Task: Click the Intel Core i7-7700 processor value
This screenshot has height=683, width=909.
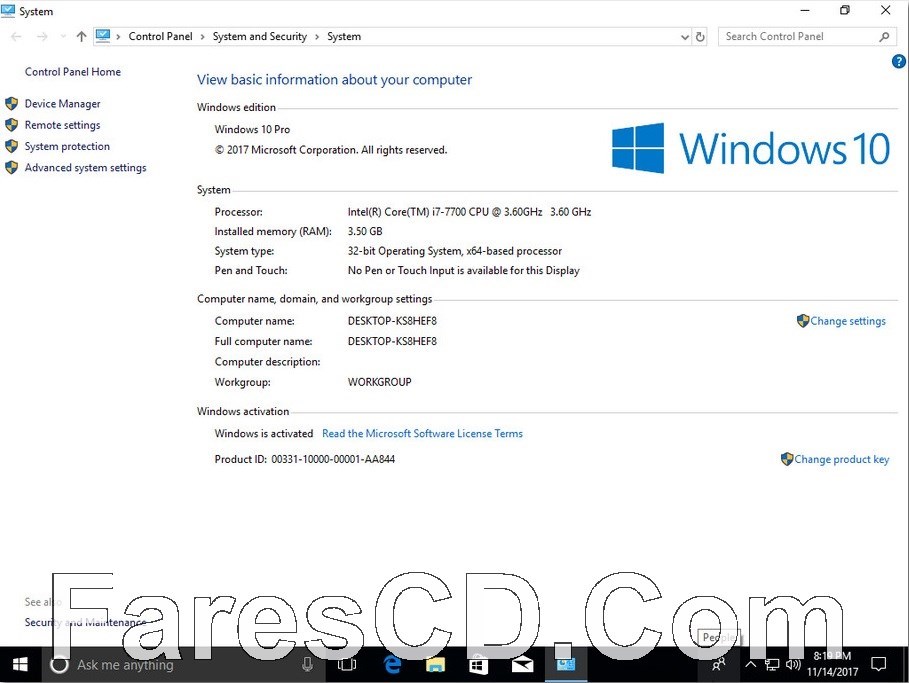Action: click(x=469, y=212)
